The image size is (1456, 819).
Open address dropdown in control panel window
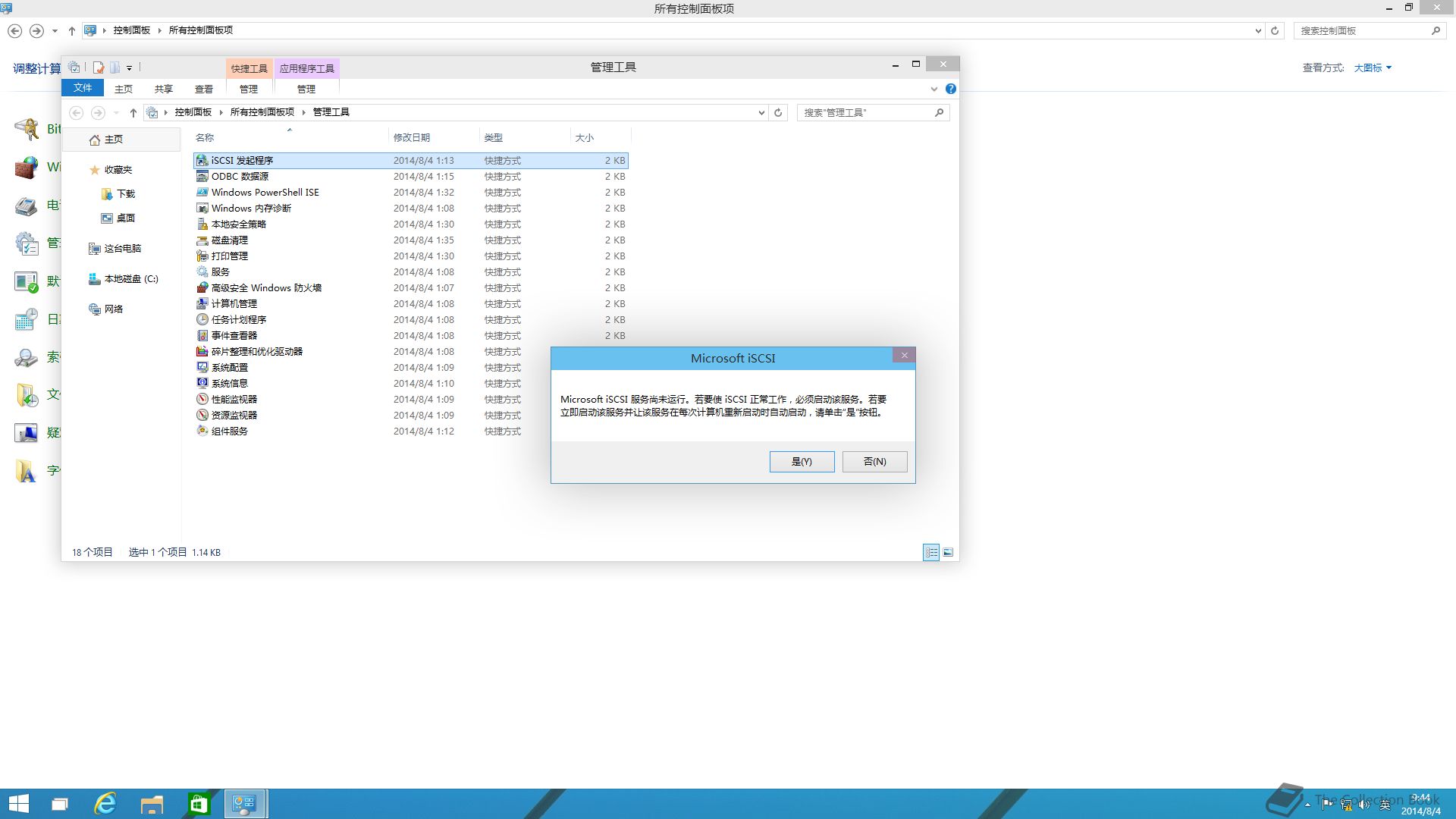(1258, 31)
